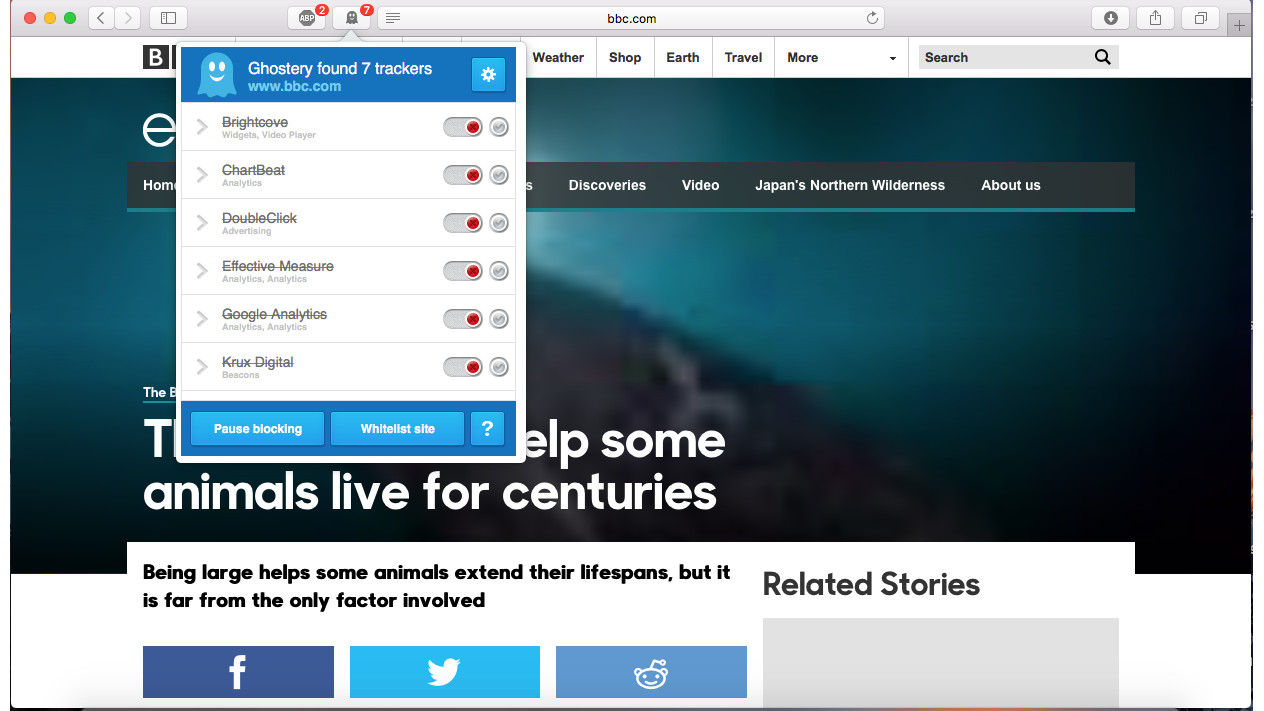1264x711 pixels.
Task: Open Ghostery settings gear
Action: tap(488, 74)
